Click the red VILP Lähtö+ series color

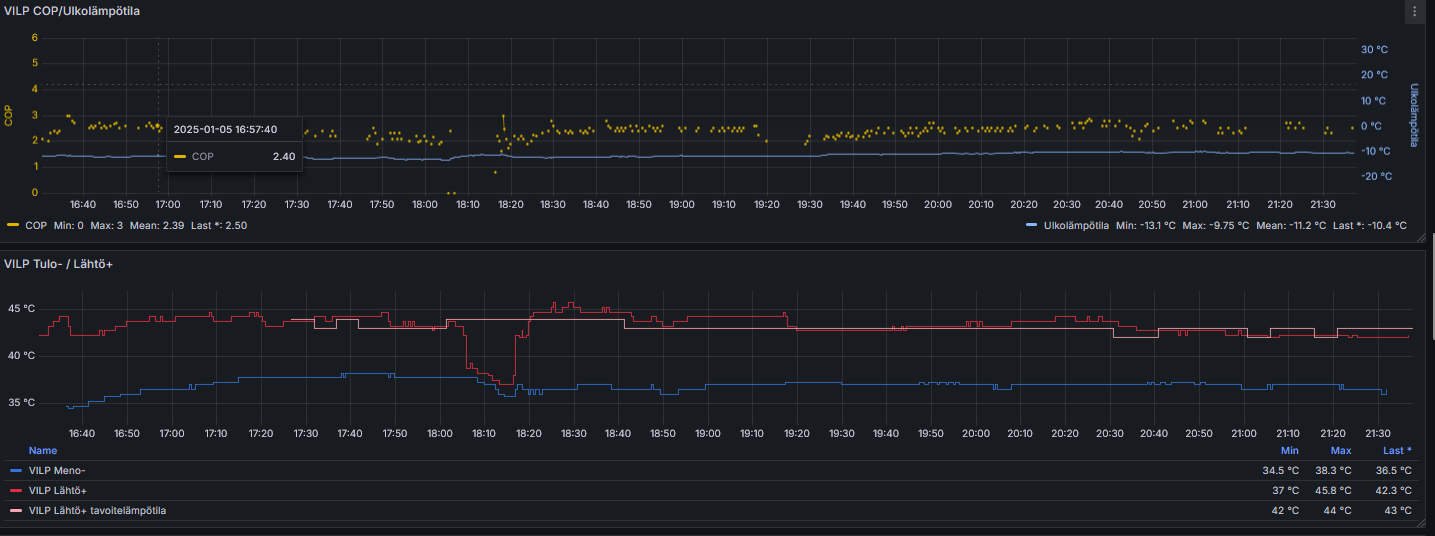15,490
